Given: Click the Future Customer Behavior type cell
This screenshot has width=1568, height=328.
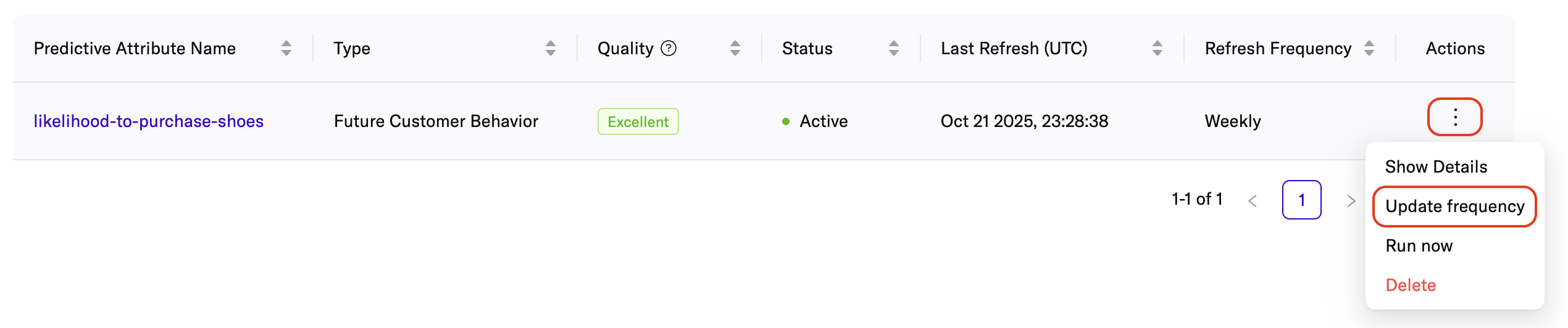Looking at the screenshot, I should coord(436,121).
